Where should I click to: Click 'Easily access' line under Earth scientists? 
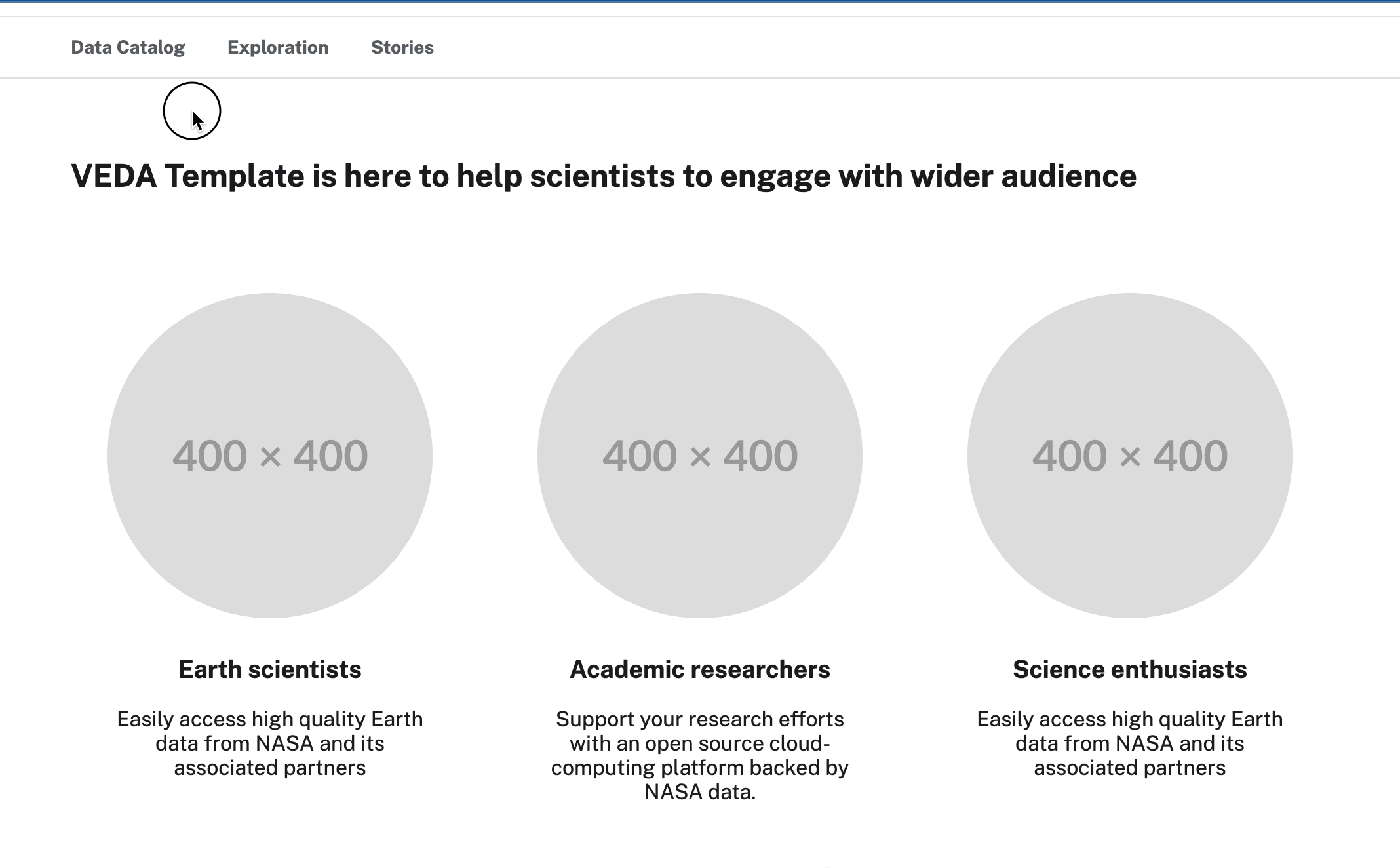pos(270,719)
